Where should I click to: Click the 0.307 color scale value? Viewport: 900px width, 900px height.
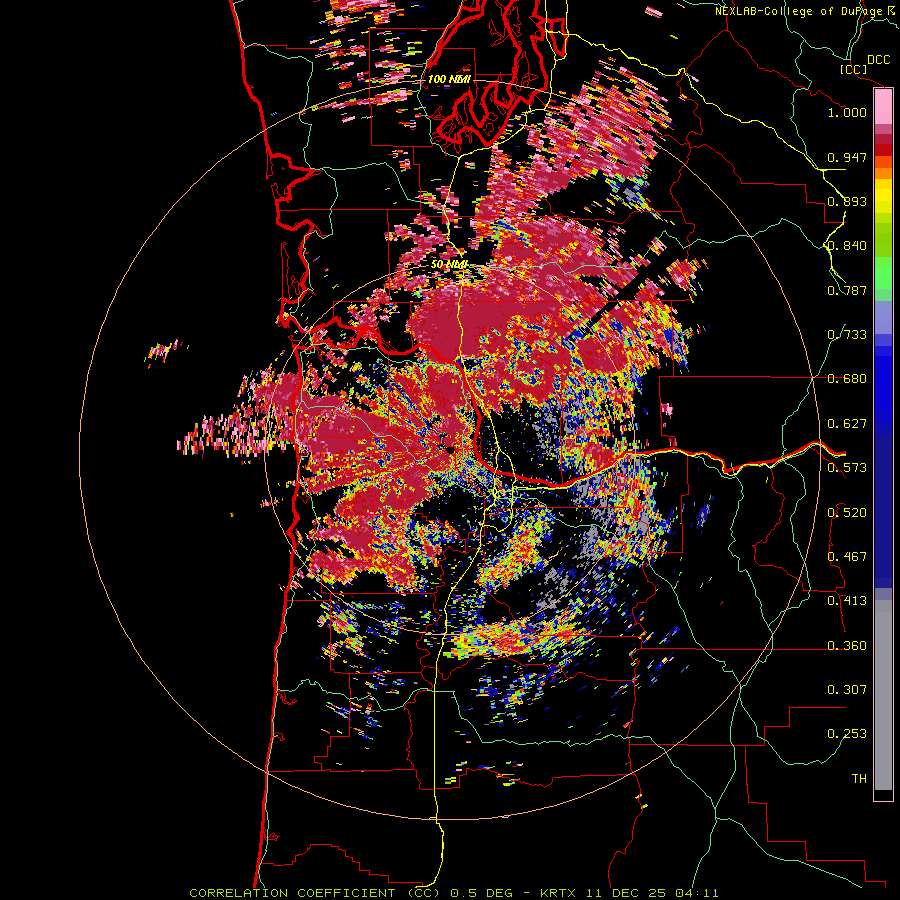pos(847,690)
